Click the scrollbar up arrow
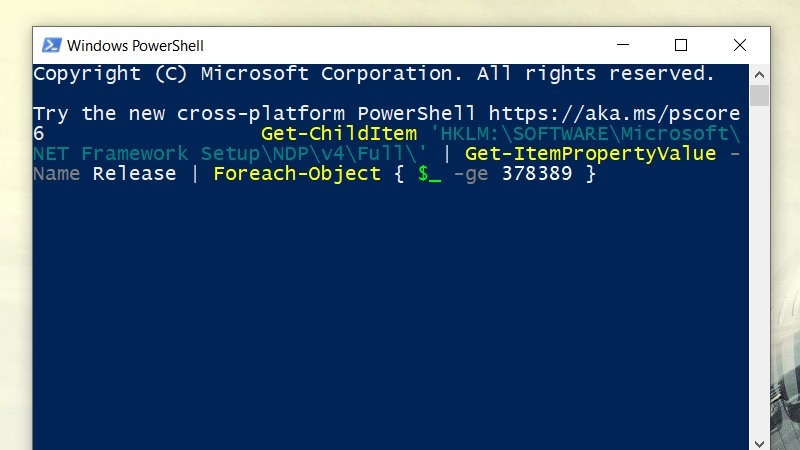Screen dimensions: 800x450 pyautogui.click(x=759, y=74)
